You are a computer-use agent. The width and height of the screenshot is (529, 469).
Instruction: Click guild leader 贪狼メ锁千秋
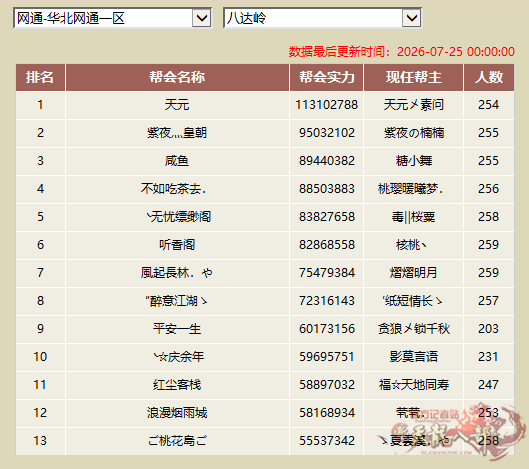pos(414,329)
